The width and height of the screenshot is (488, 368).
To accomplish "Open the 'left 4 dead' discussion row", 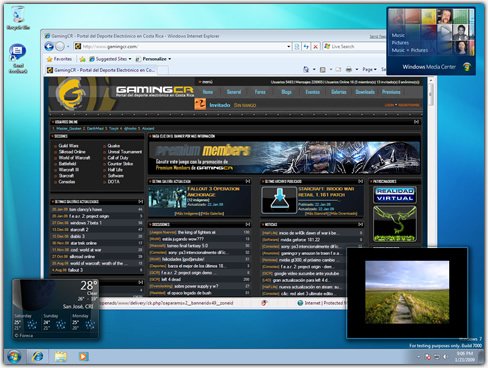I will tap(199, 279).
